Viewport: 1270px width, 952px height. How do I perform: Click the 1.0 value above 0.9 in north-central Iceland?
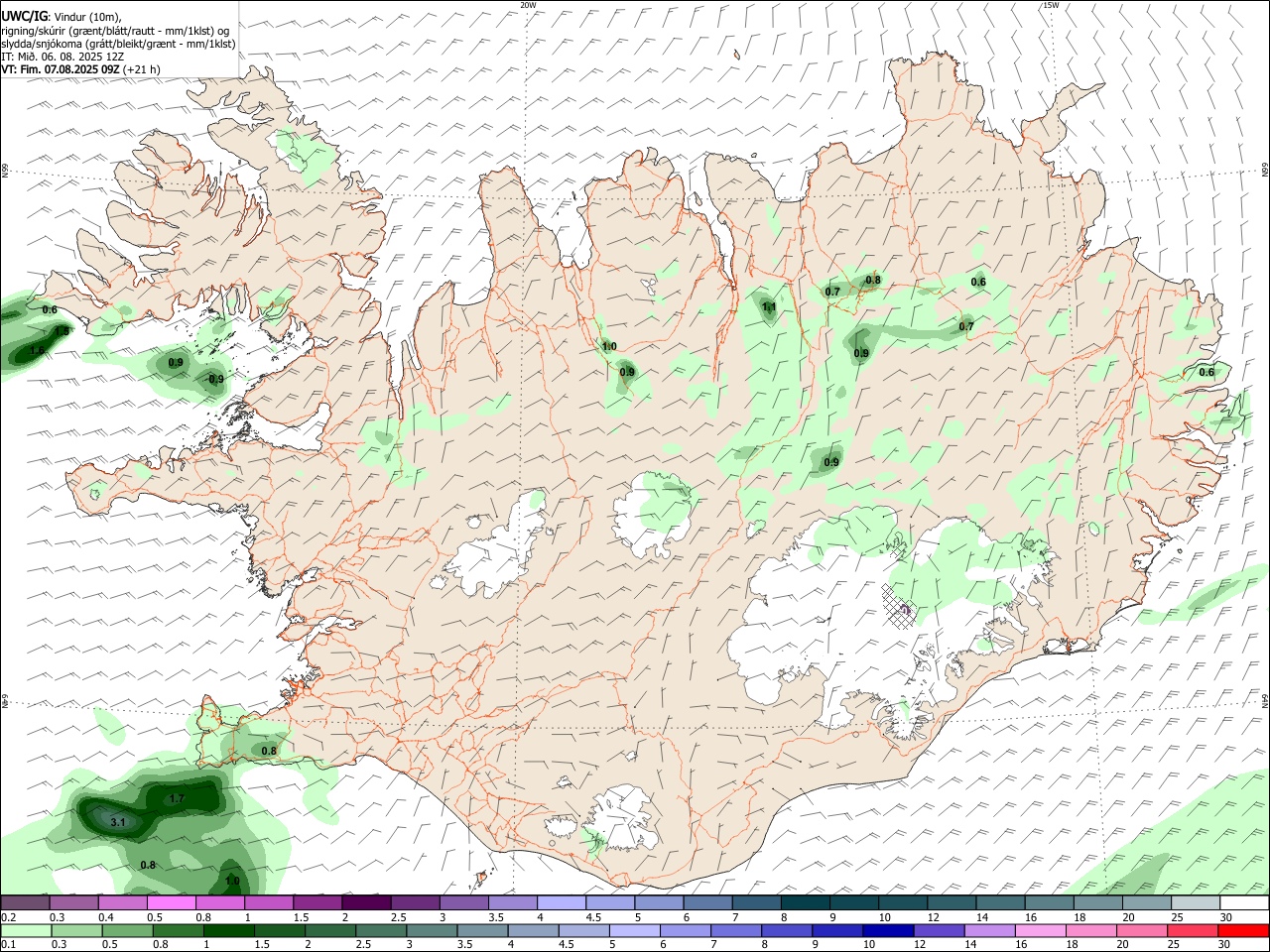coord(609,347)
